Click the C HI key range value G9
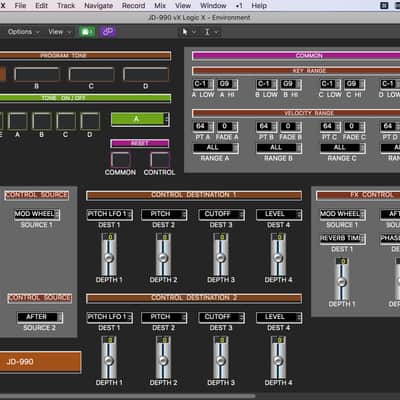Viewport: 400px width, 400px height. [x=354, y=84]
